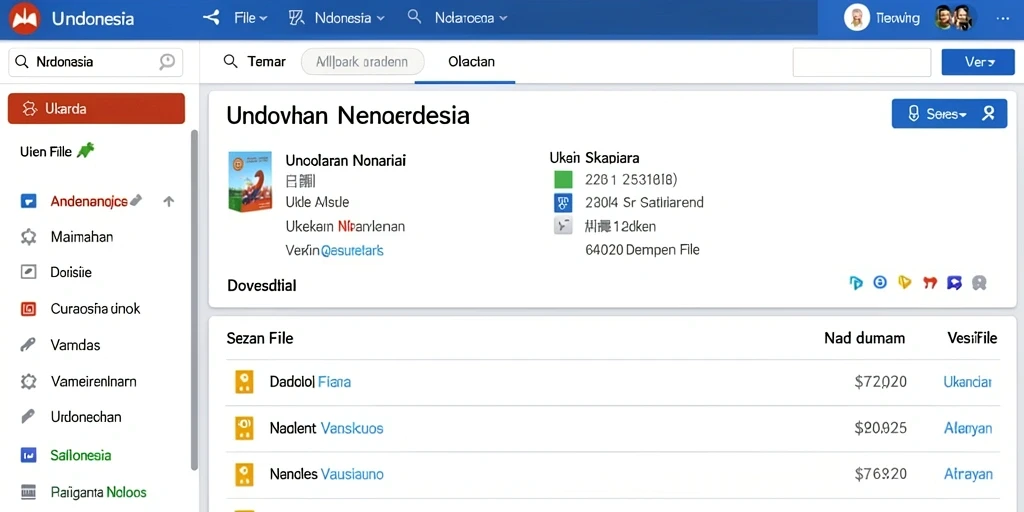Click the Ukandar link in VesiiFile column
This screenshot has width=1024, height=512.
coord(968,382)
